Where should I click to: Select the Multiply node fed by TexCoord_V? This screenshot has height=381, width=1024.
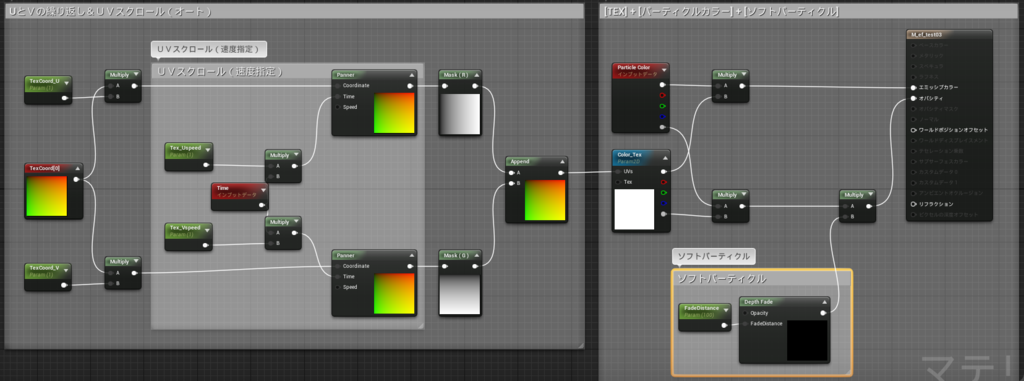click(123, 273)
